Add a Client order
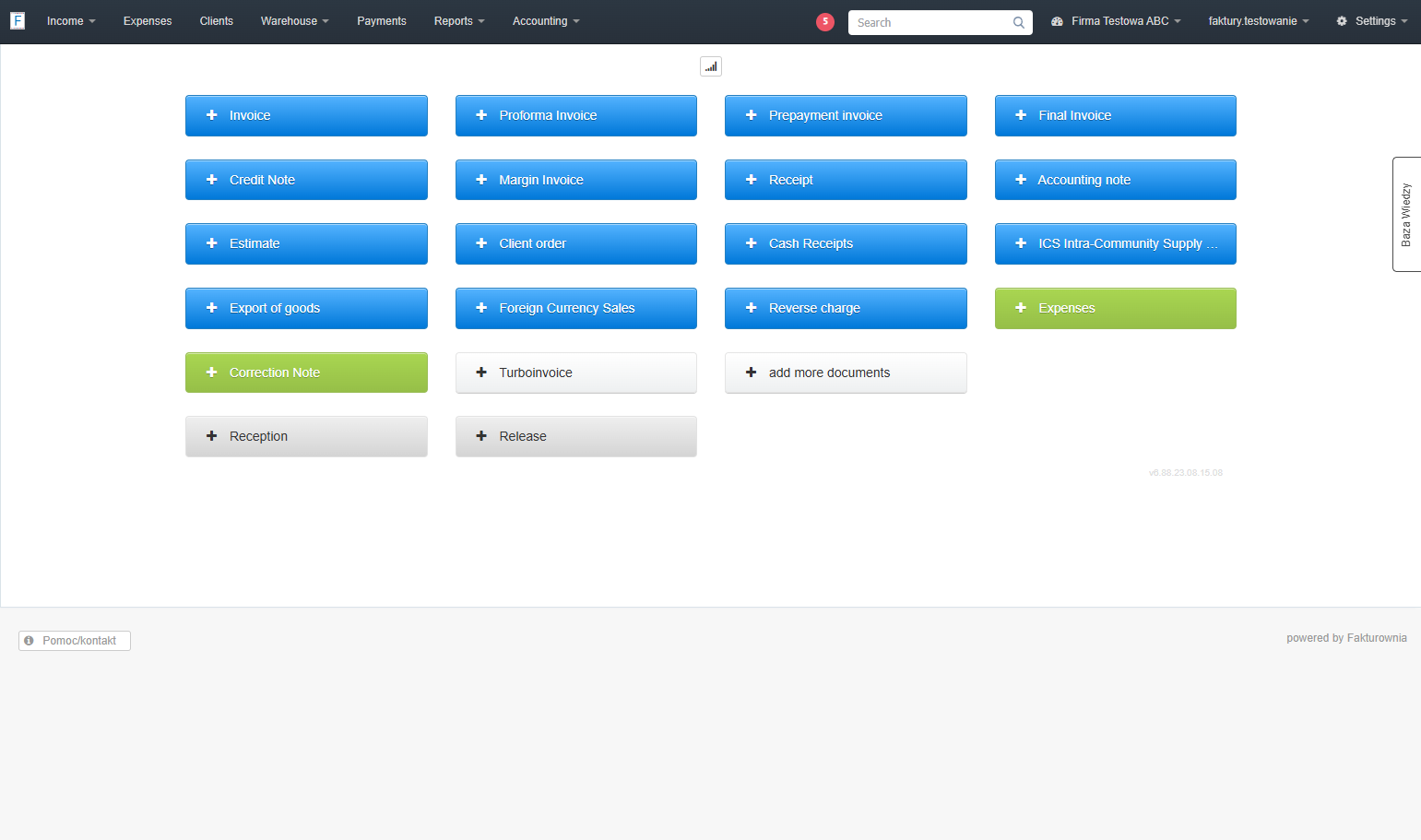 tap(576, 243)
